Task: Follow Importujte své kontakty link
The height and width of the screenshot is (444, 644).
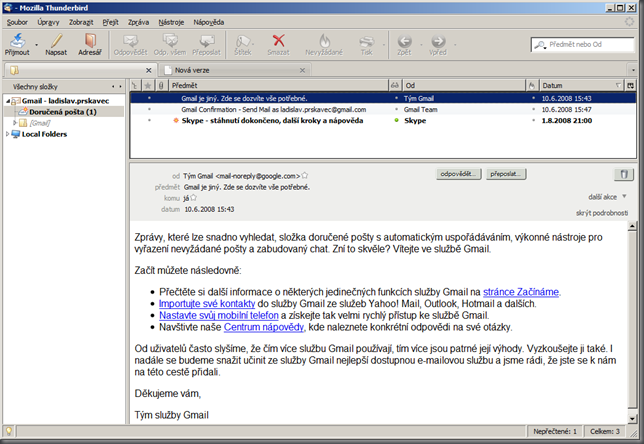Action: [x=207, y=304]
